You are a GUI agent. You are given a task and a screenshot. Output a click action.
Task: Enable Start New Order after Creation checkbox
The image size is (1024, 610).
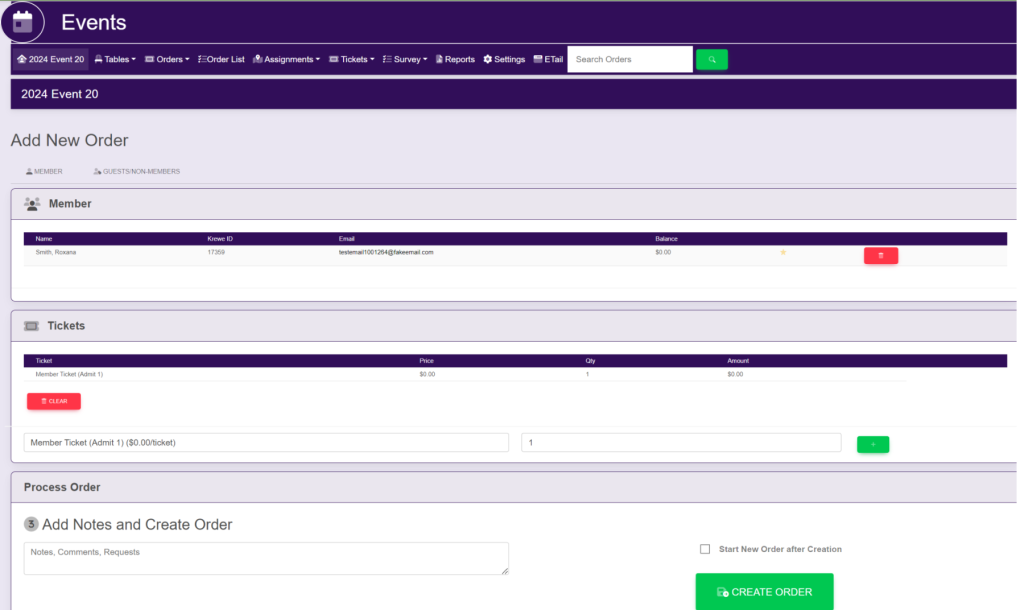pyautogui.click(x=705, y=549)
